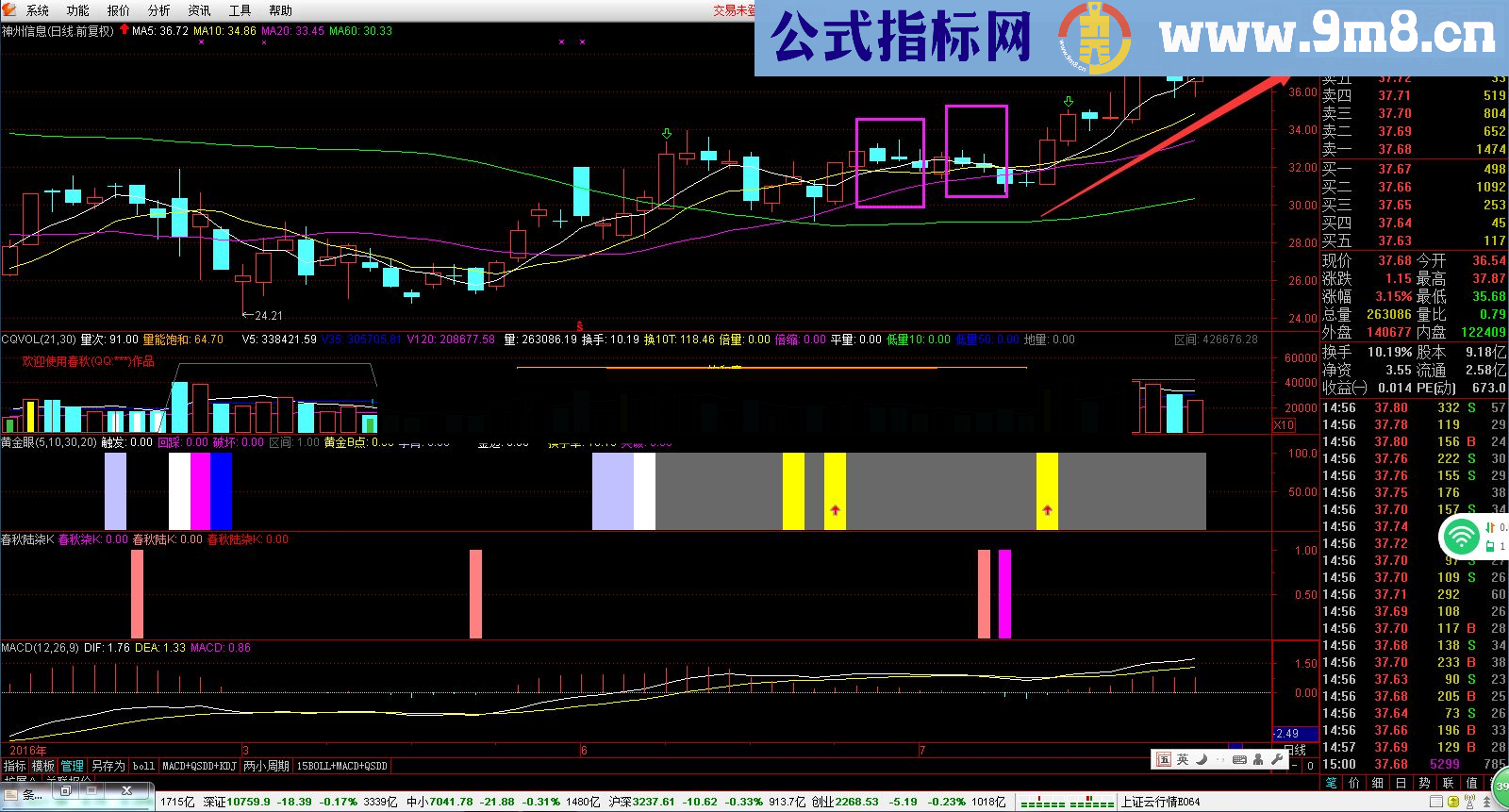
Task: Click the moon icon in IME toolbar
Action: (1202, 759)
